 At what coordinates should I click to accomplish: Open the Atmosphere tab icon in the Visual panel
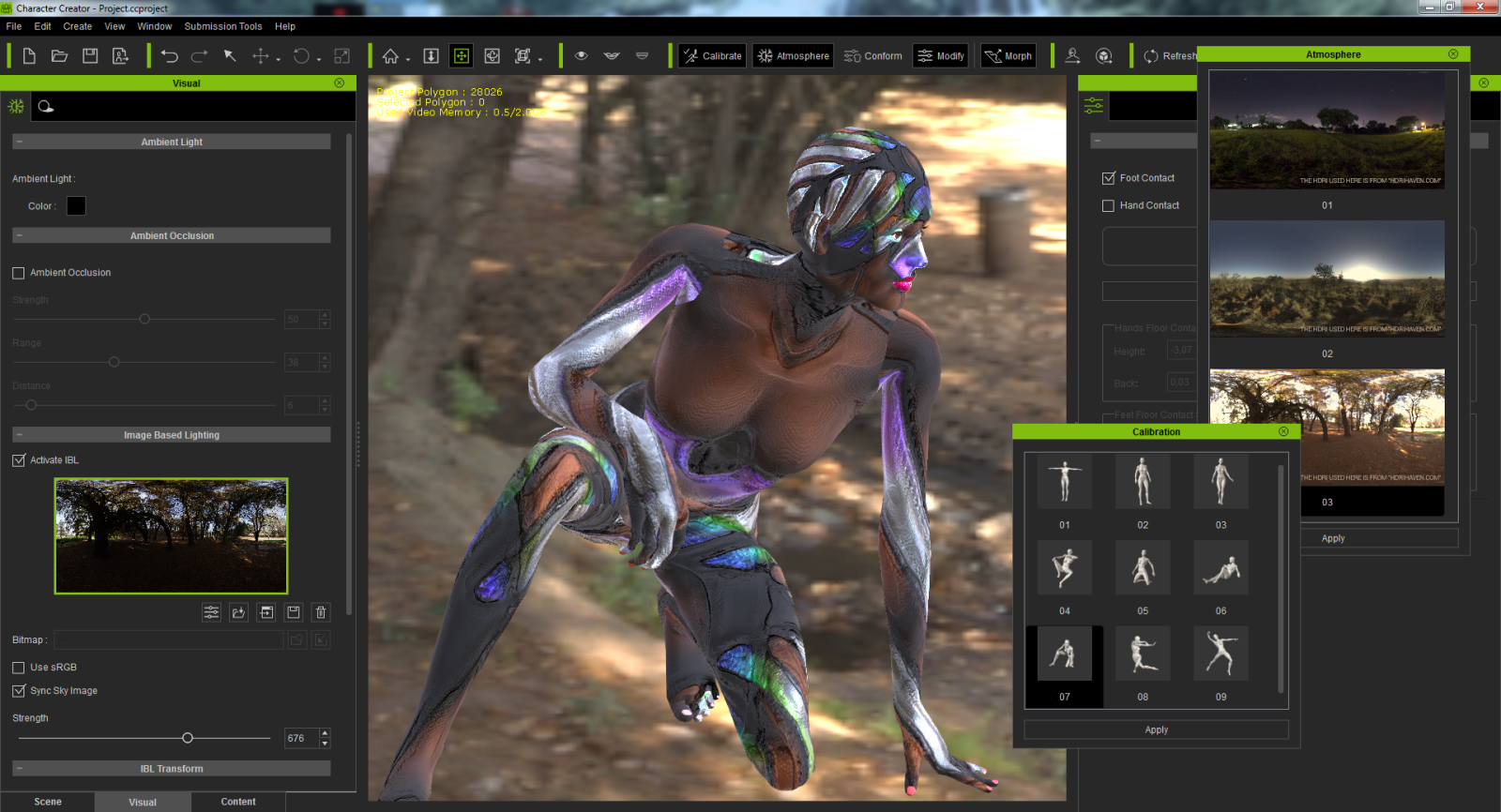click(x=16, y=107)
